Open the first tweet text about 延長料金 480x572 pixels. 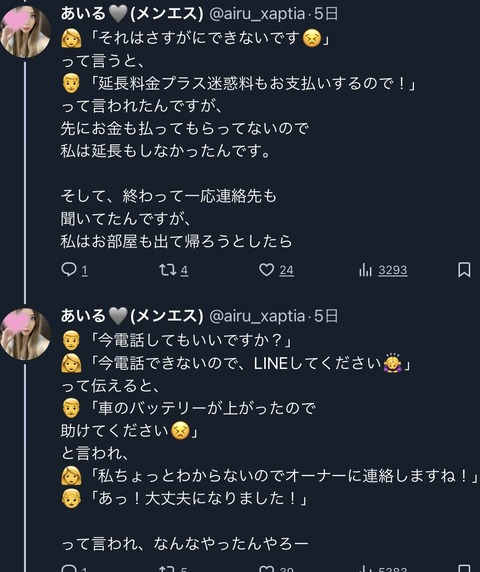[238, 139]
